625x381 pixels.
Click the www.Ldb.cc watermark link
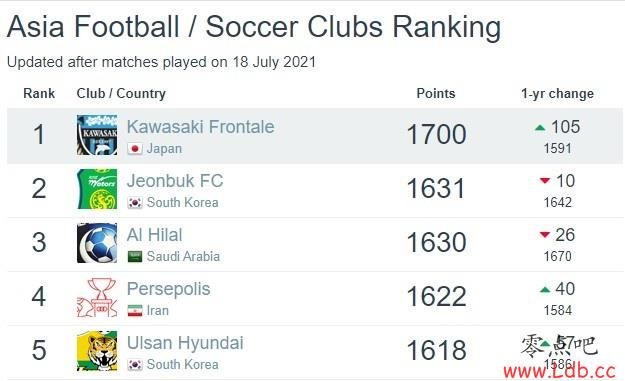click(x=559, y=371)
